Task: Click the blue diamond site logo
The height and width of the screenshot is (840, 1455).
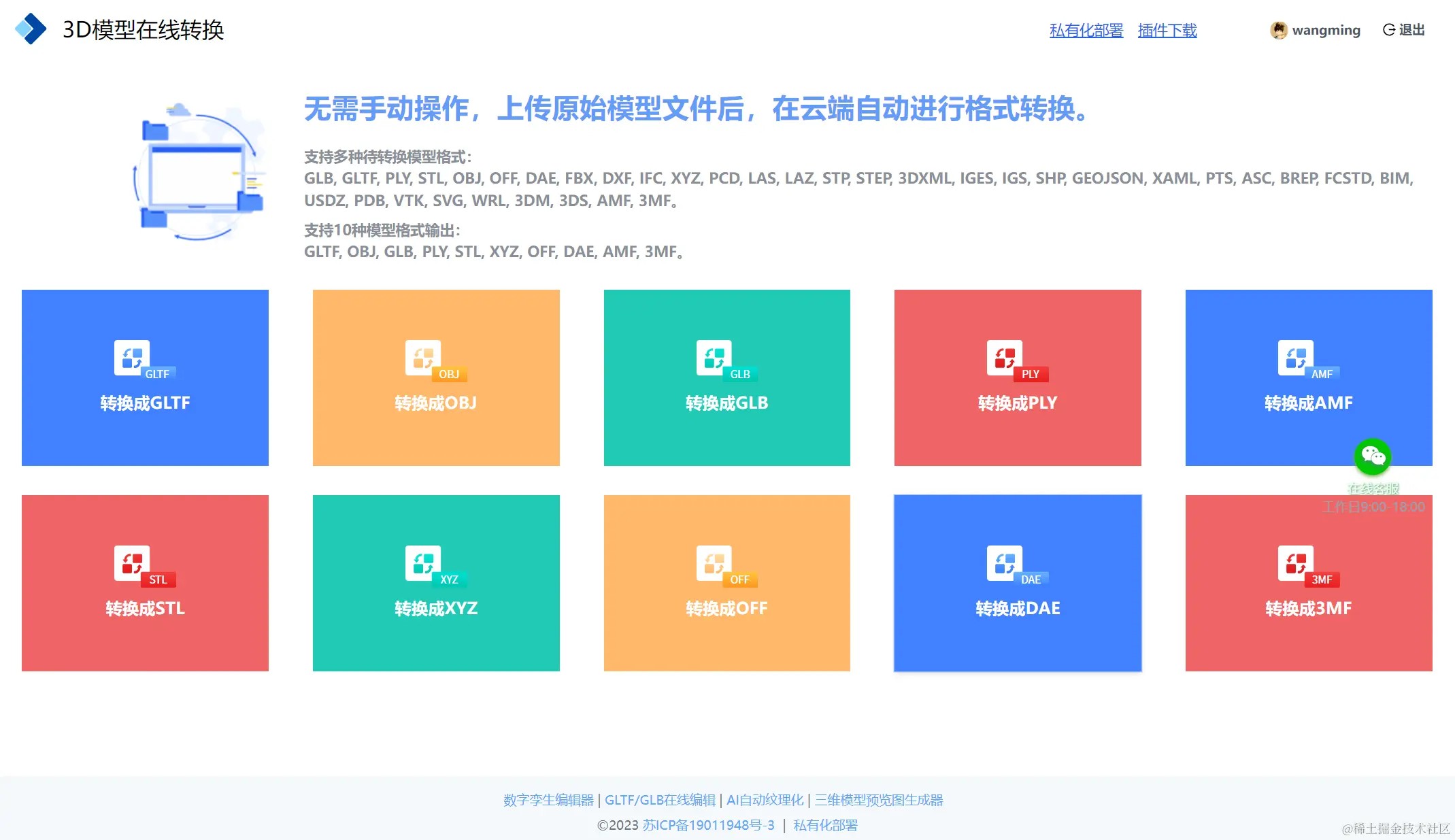Action: 31,29
